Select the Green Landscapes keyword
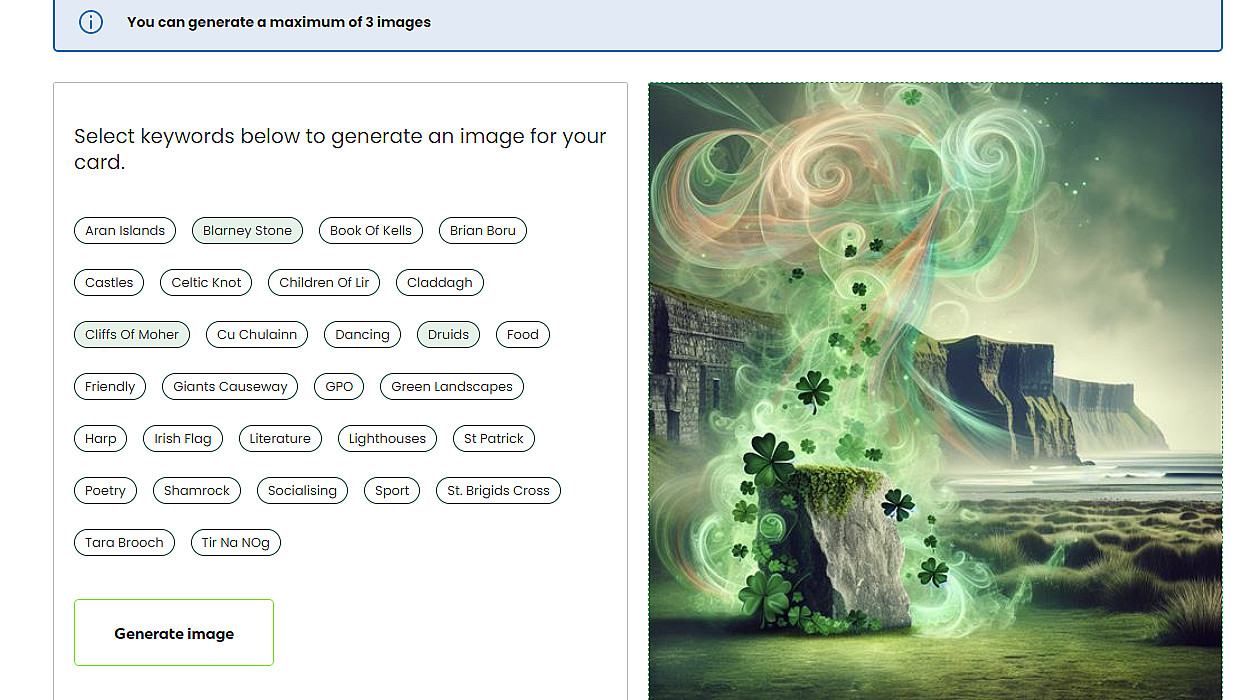 (452, 387)
